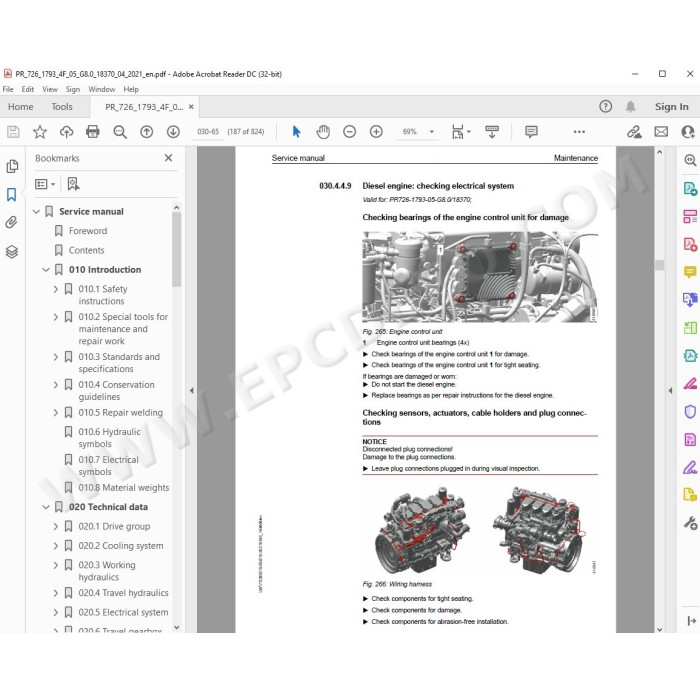The height and width of the screenshot is (700, 700).
Task: Open the fit page options icon
Action: pyautogui.click(x=460, y=132)
